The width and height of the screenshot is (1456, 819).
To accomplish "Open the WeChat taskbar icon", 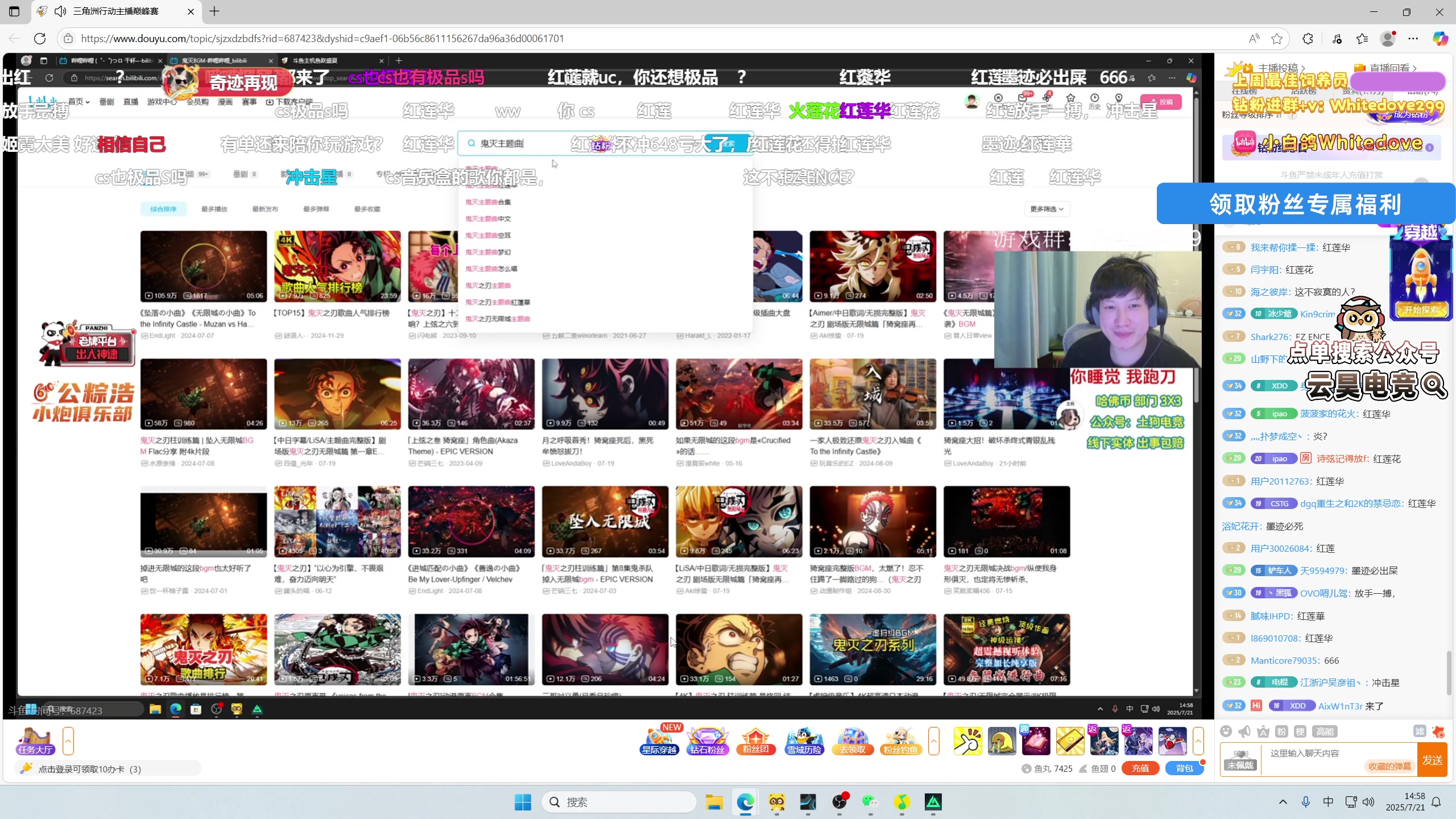I will coord(870,802).
